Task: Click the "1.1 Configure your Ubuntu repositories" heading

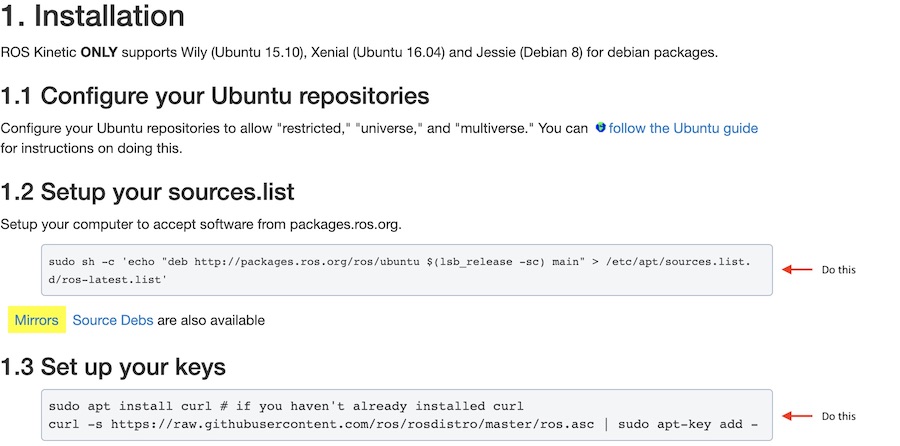Action: tap(215, 96)
